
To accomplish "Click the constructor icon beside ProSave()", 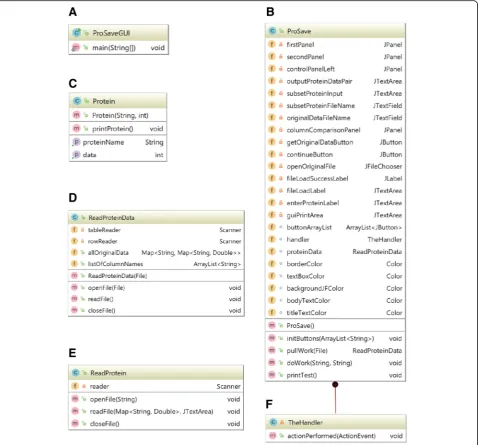I will [x=272, y=325].
